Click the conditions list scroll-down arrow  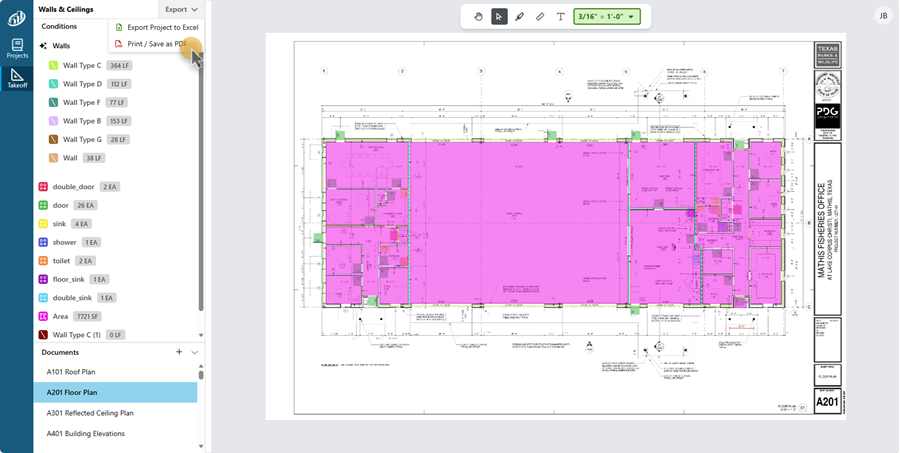[201, 335]
